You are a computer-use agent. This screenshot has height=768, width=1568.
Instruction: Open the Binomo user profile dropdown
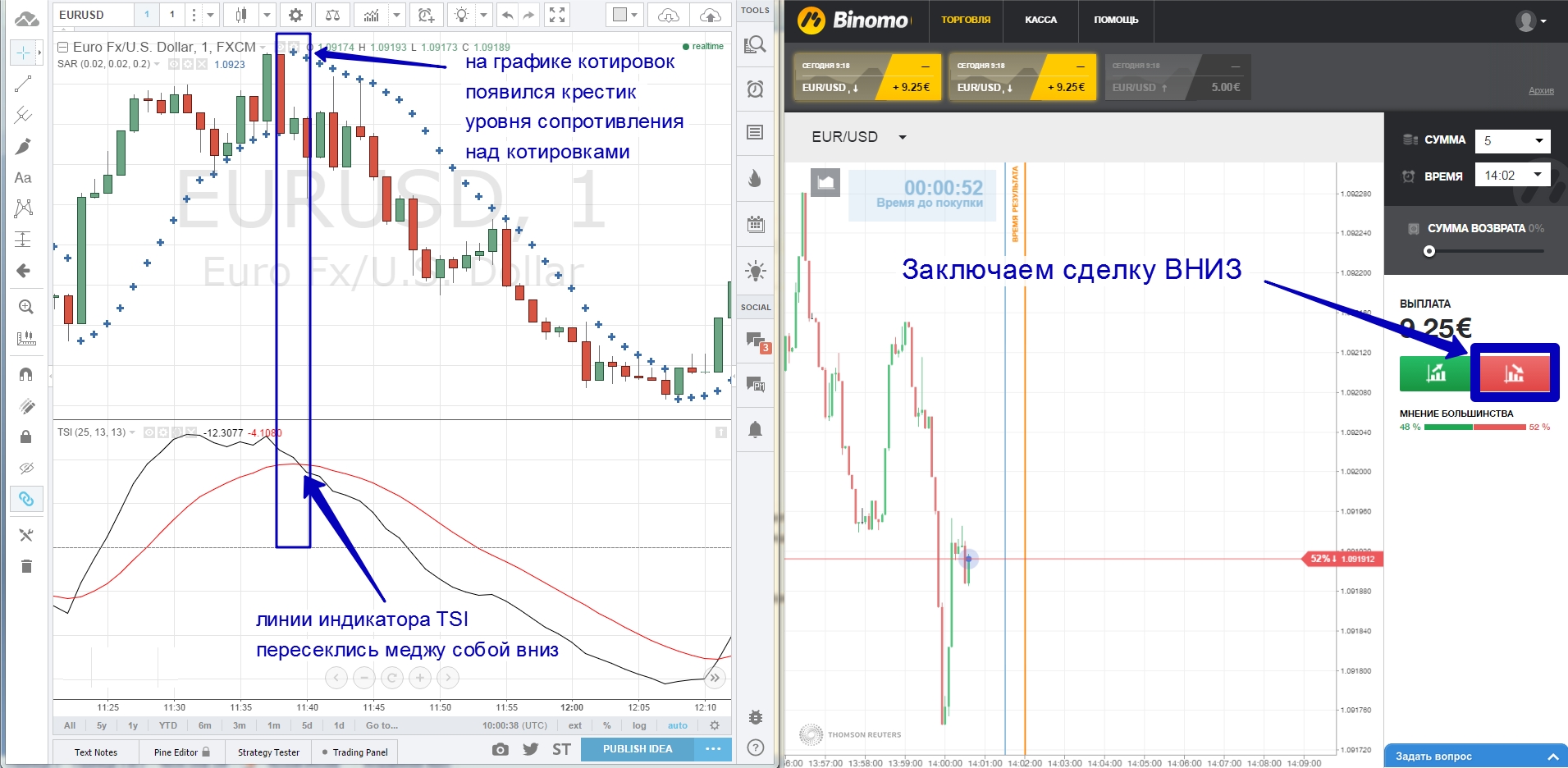click(x=1531, y=21)
